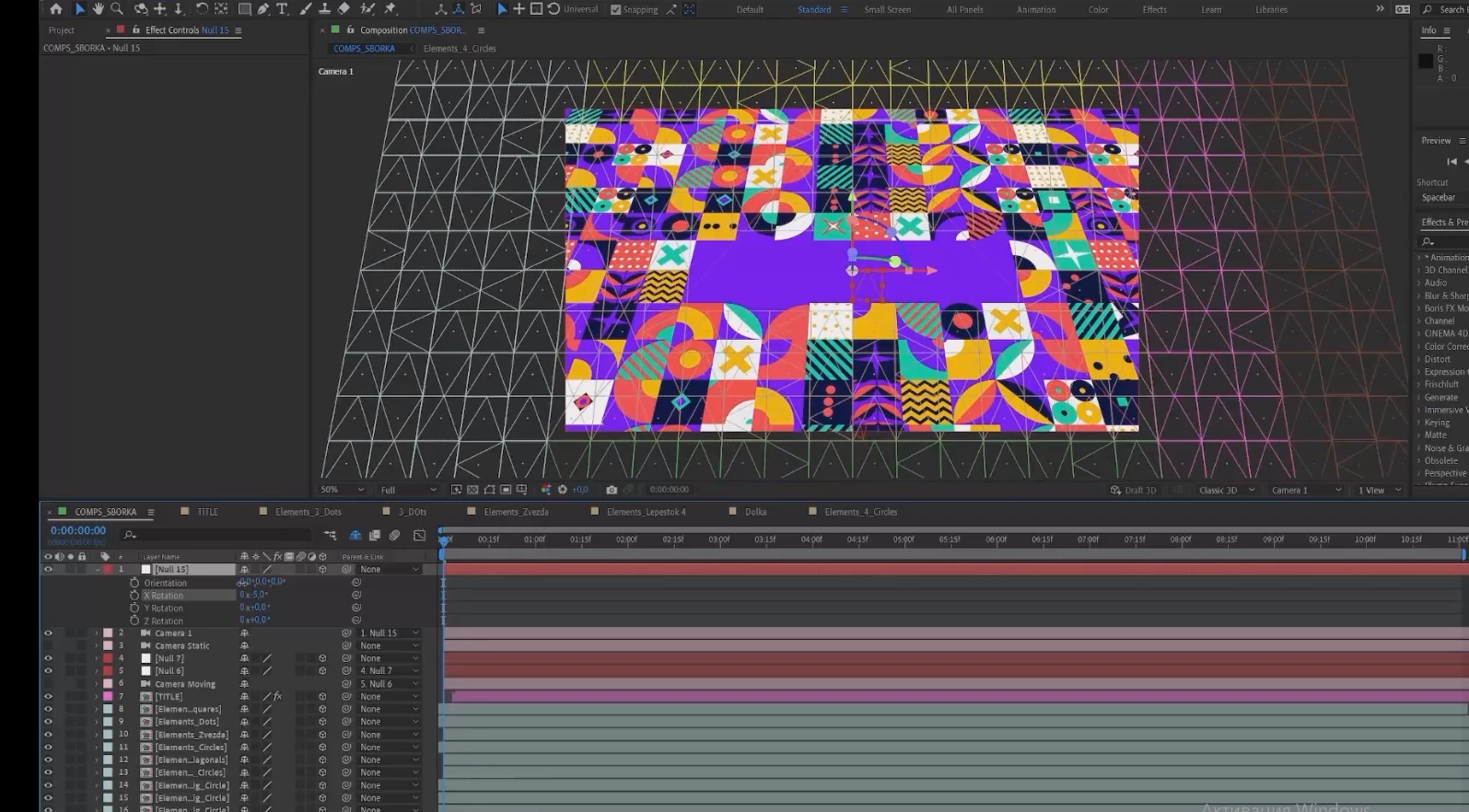Hide the Camera 1 layer eye
The width and height of the screenshot is (1469, 812).
pyautogui.click(x=48, y=633)
